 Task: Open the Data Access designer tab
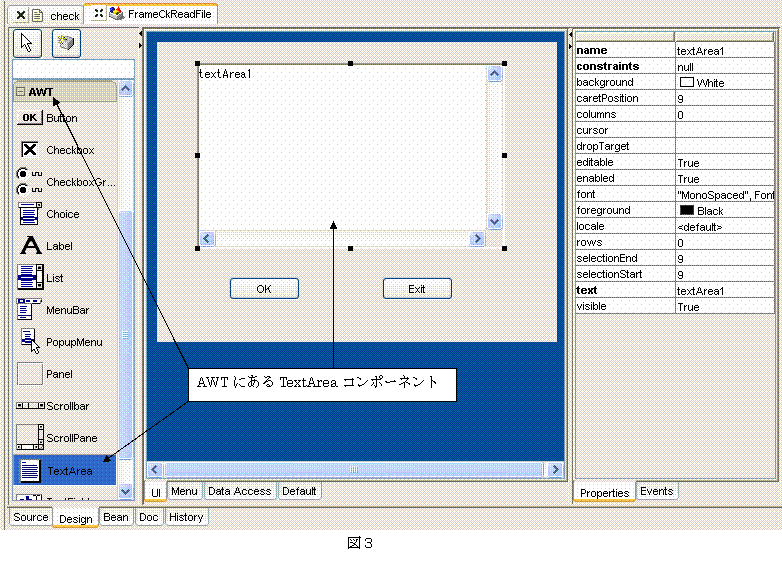(239, 491)
